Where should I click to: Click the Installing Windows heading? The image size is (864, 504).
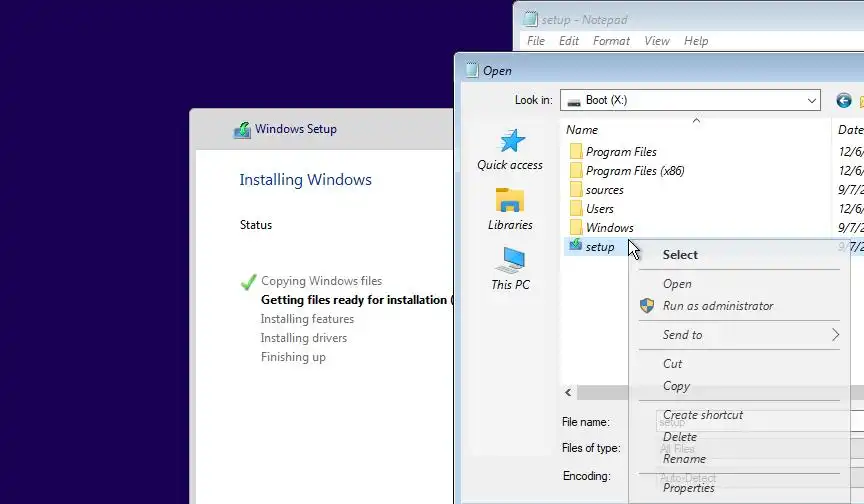click(x=305, y=180)
